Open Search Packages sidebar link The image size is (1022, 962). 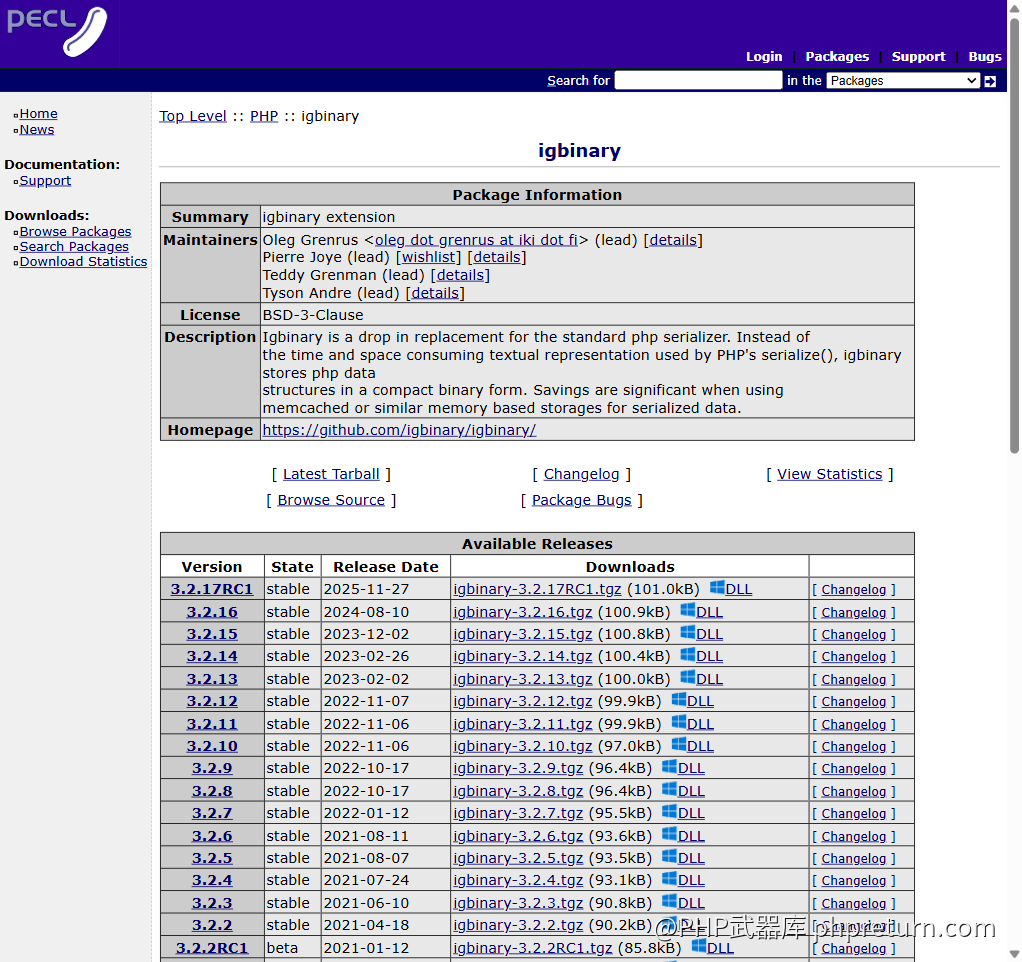74,246
